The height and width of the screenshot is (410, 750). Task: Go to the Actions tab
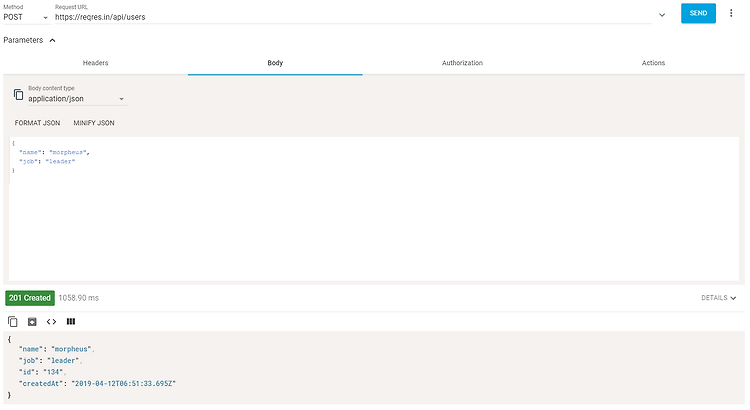click(x=653, y=63)
